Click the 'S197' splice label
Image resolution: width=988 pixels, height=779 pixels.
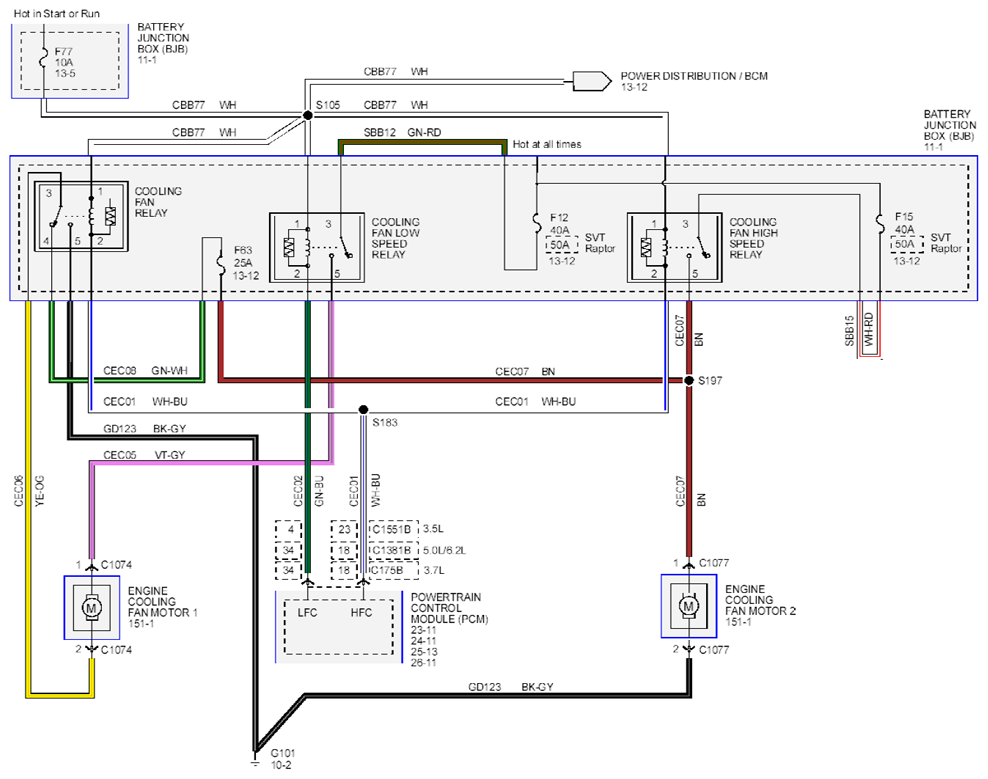click(x=710, y=381)
